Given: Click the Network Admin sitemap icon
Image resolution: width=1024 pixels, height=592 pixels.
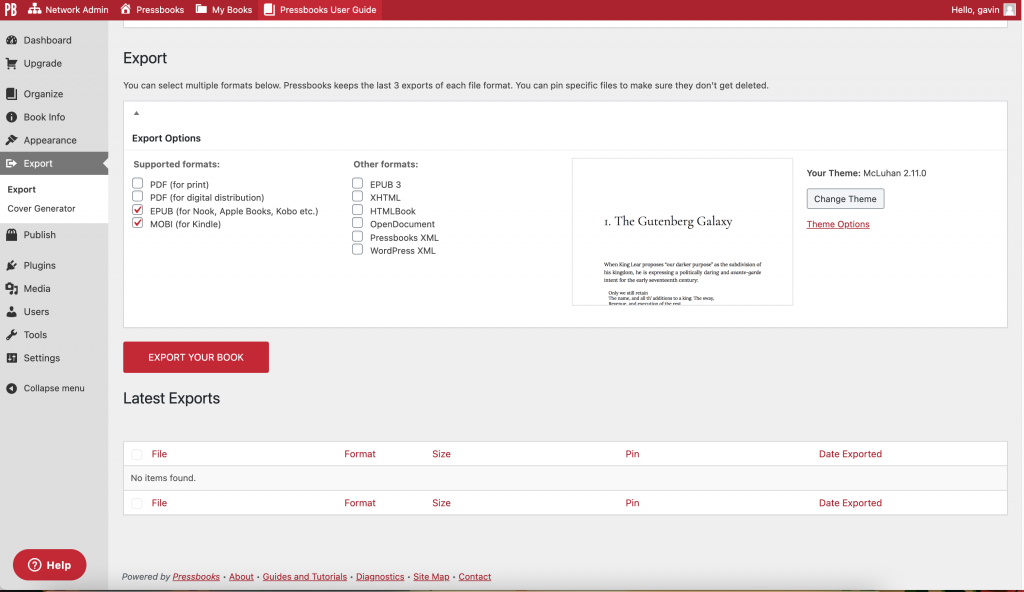Looking at the screenshot, I should tap(34, 9).
